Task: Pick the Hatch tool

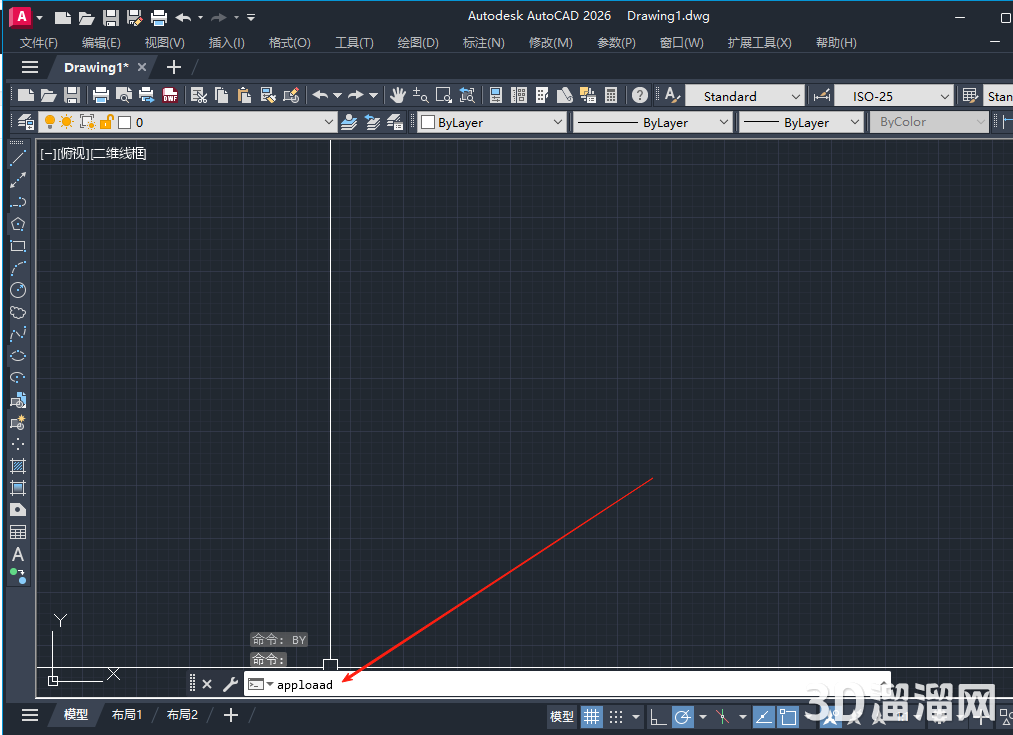Action: [18, 466]
